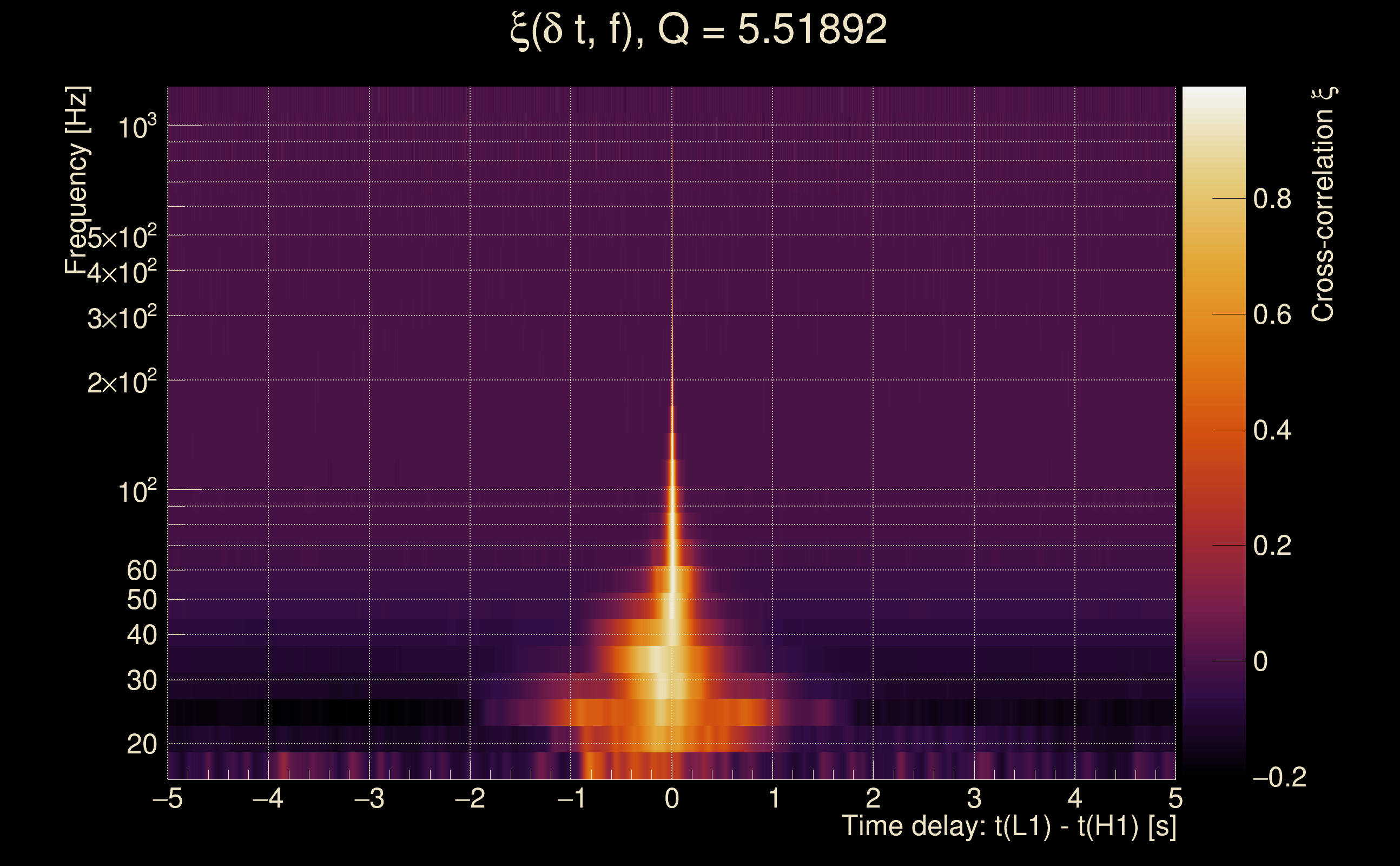The width and height of the screenshot is (1400, 866).
Task: Click the 10² frequency tick label
Action: coord(137,491)
